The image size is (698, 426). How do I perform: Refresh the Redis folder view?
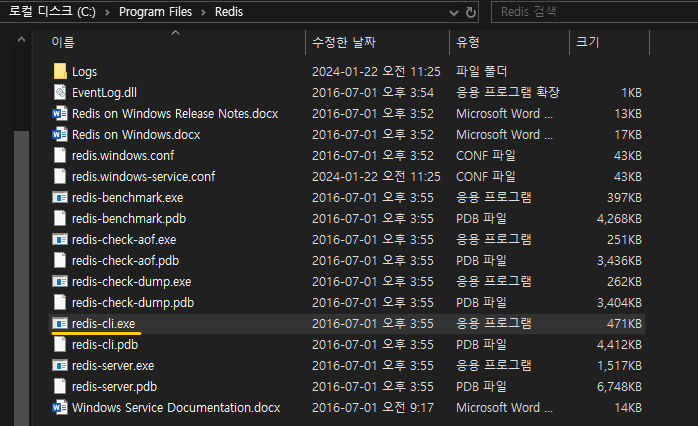[x=471, y=12]
